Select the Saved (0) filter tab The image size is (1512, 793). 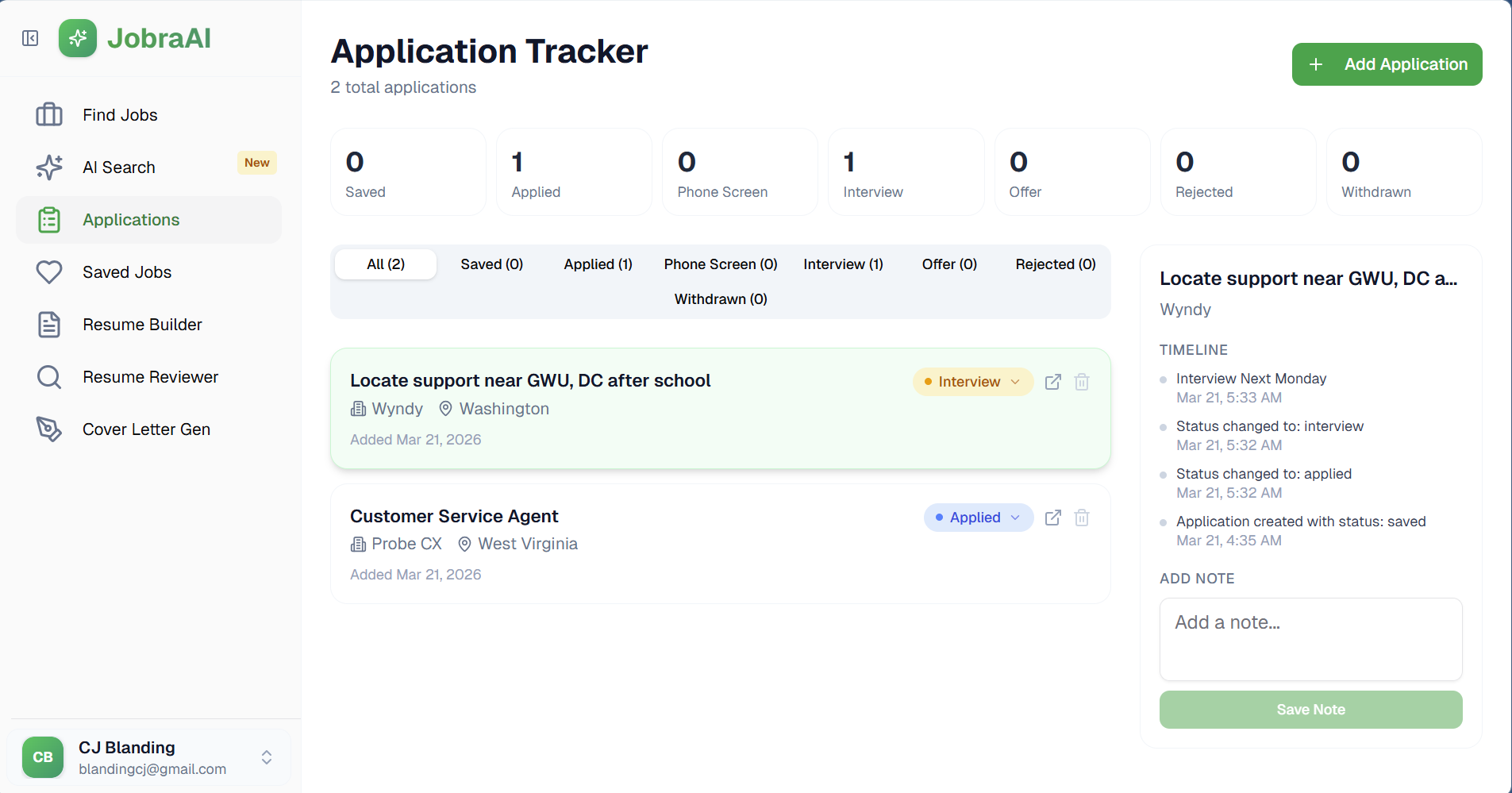[492, 264]
